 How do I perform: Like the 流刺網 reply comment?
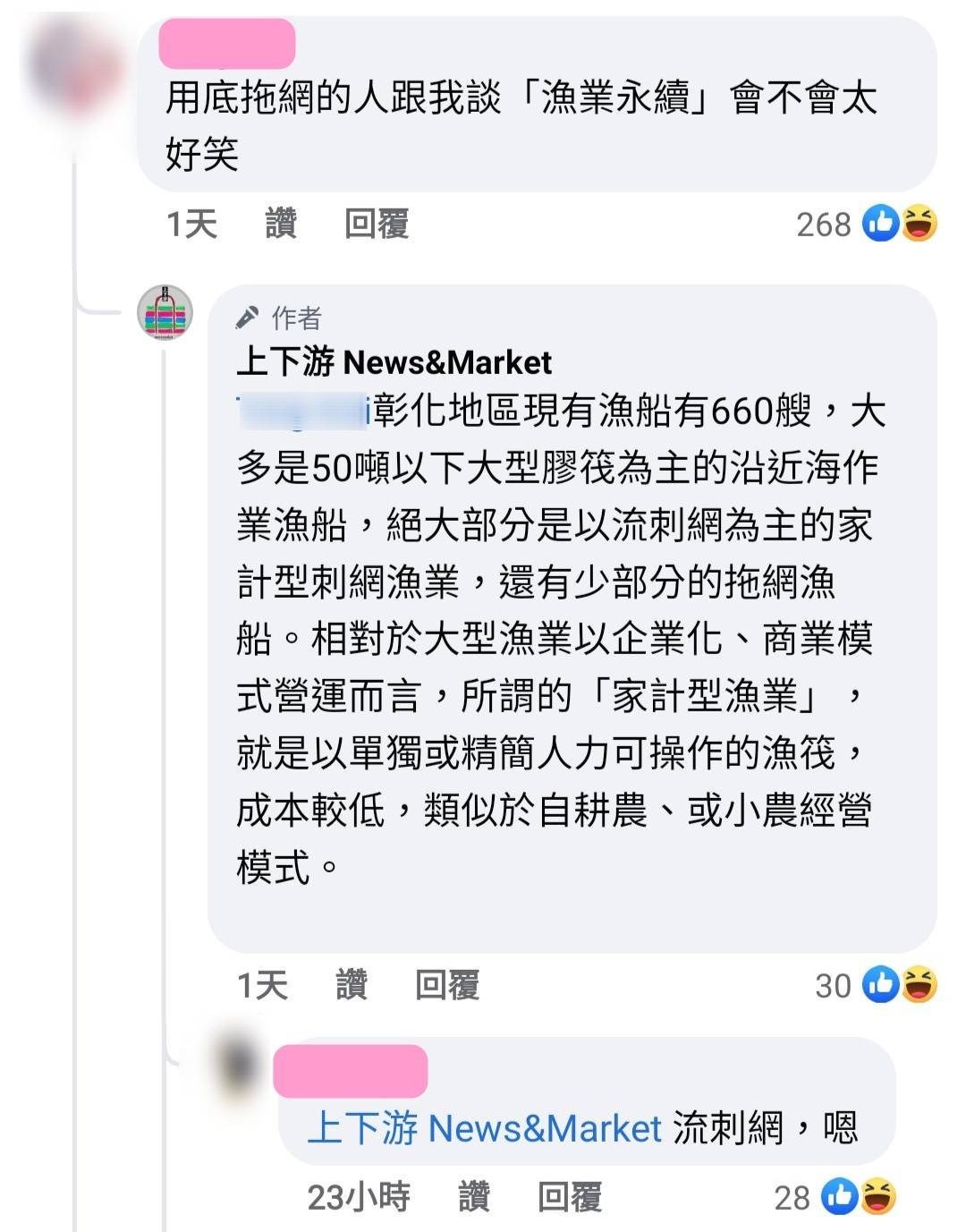474,1196
